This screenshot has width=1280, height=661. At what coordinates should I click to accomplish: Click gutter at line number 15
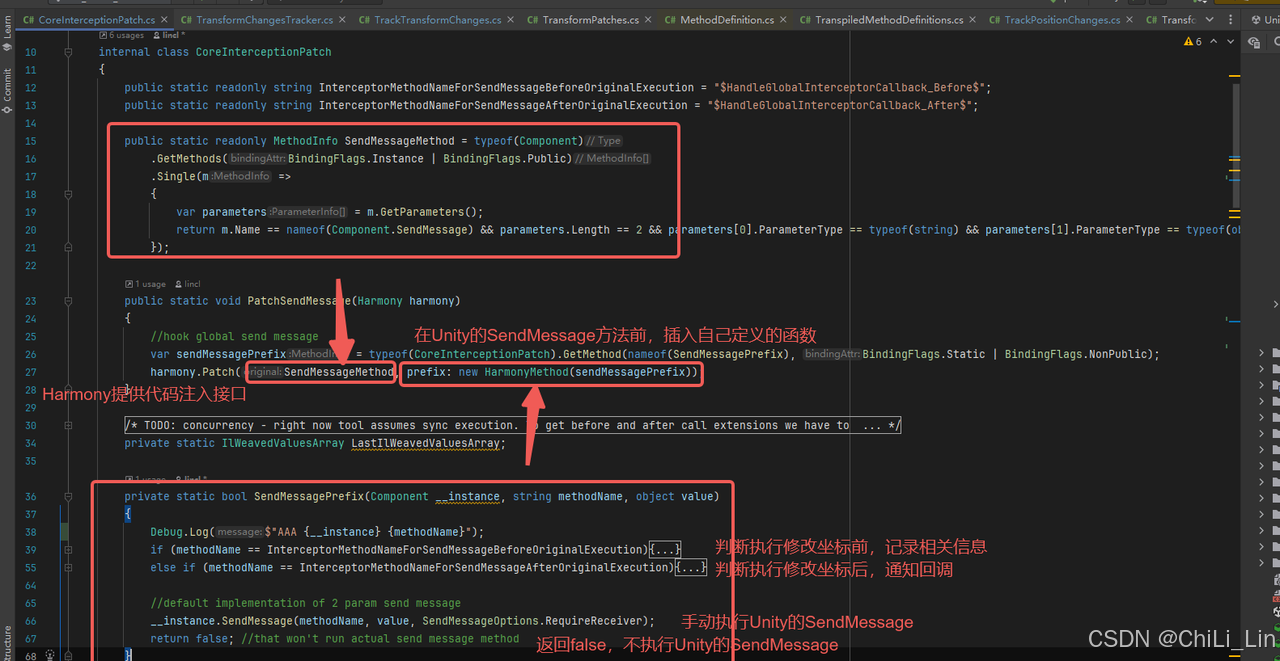[30, 141]
